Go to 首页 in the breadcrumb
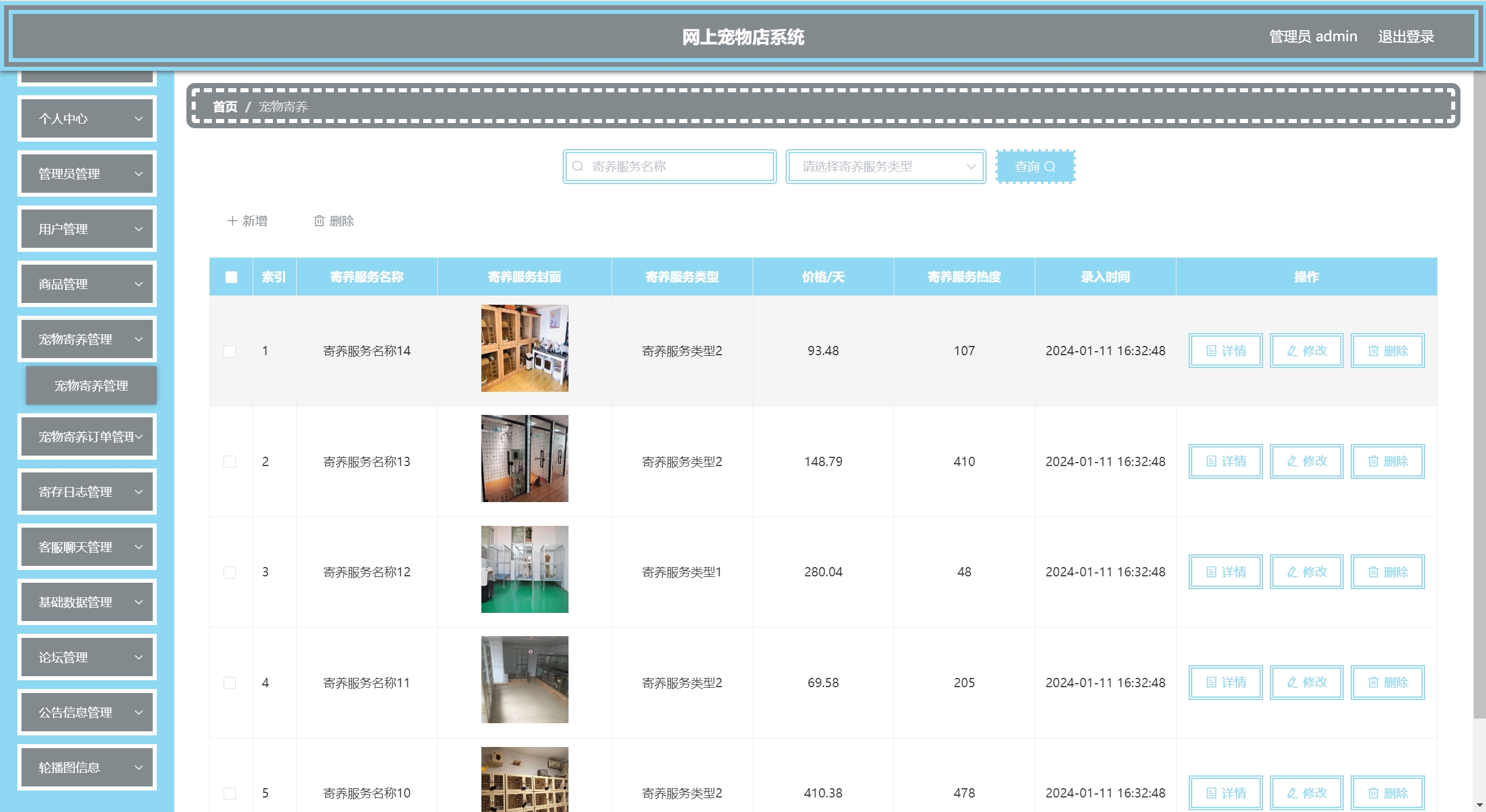This screenshot has height=812, width=1486. click(225, 107)
